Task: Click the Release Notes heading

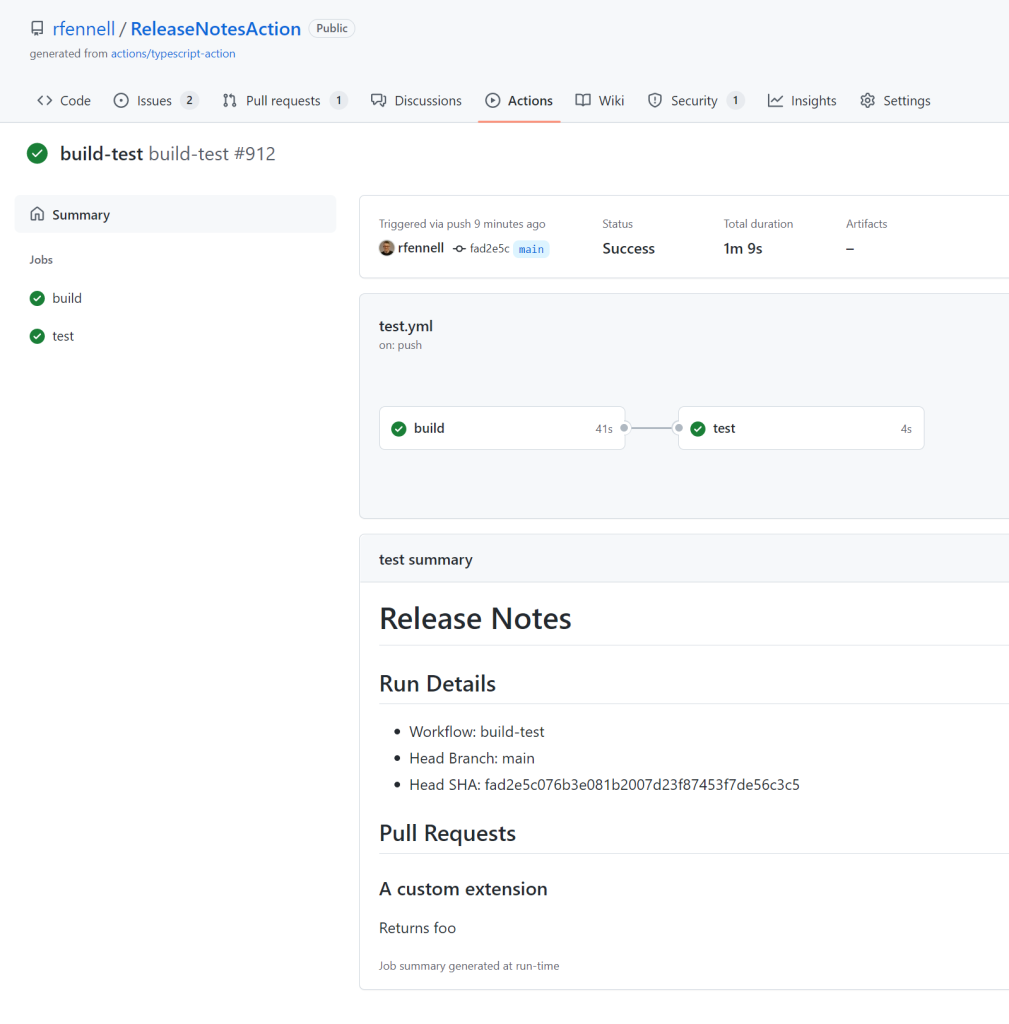Action: coord(475,618)
